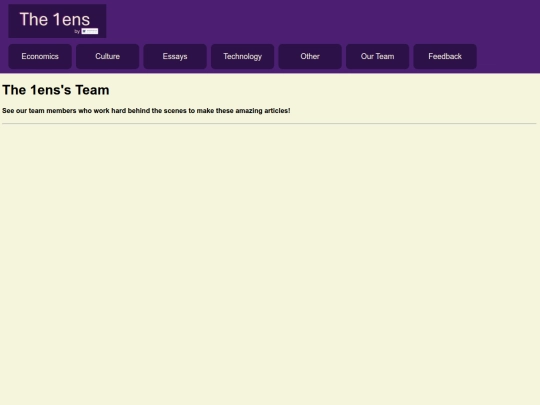Click the small publisher badge under the logo
This screenshot has width=540, height=405.
pos(90,31)
